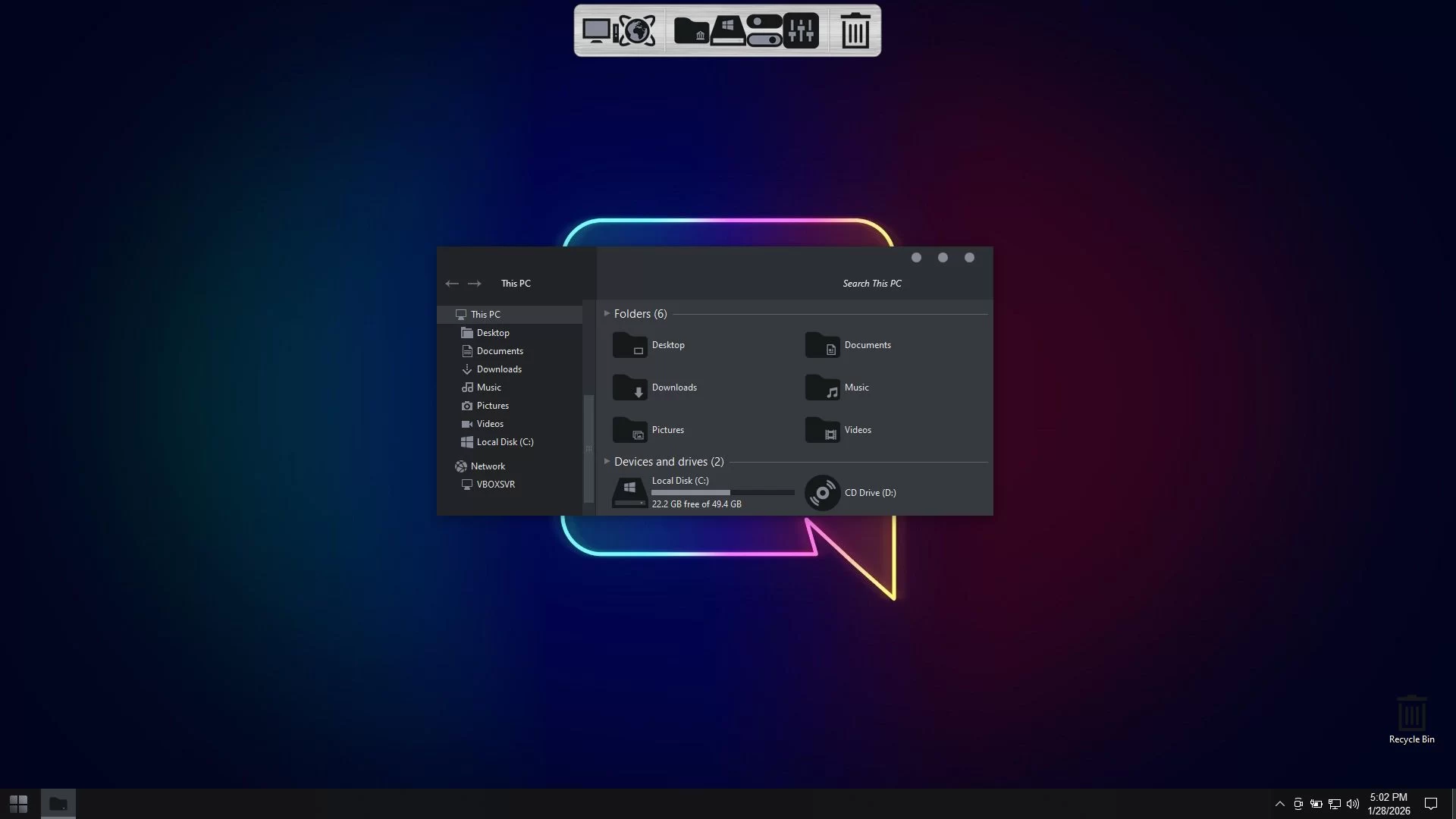
Task: Open the CD Drive (D:) disc icon
Action: 822,493
